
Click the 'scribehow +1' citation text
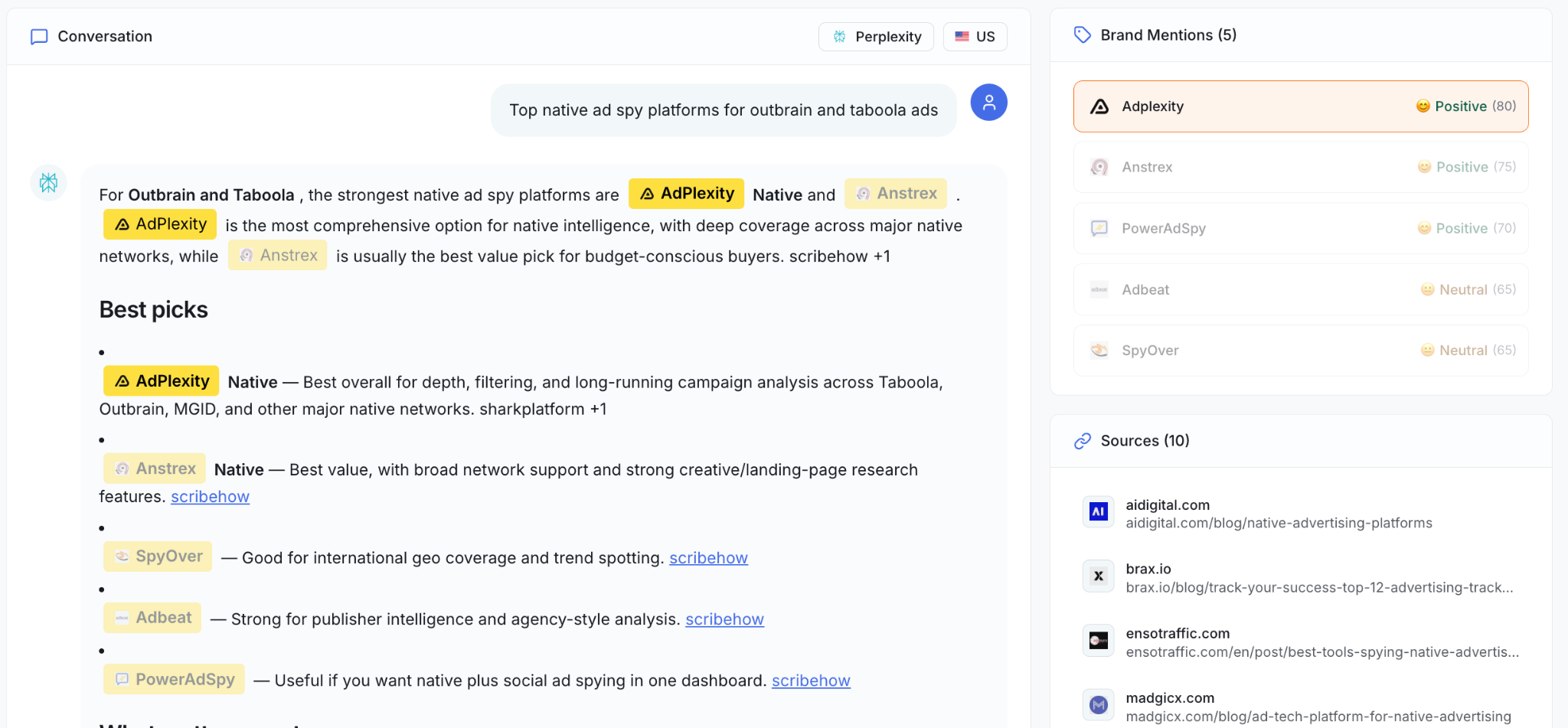840,256
